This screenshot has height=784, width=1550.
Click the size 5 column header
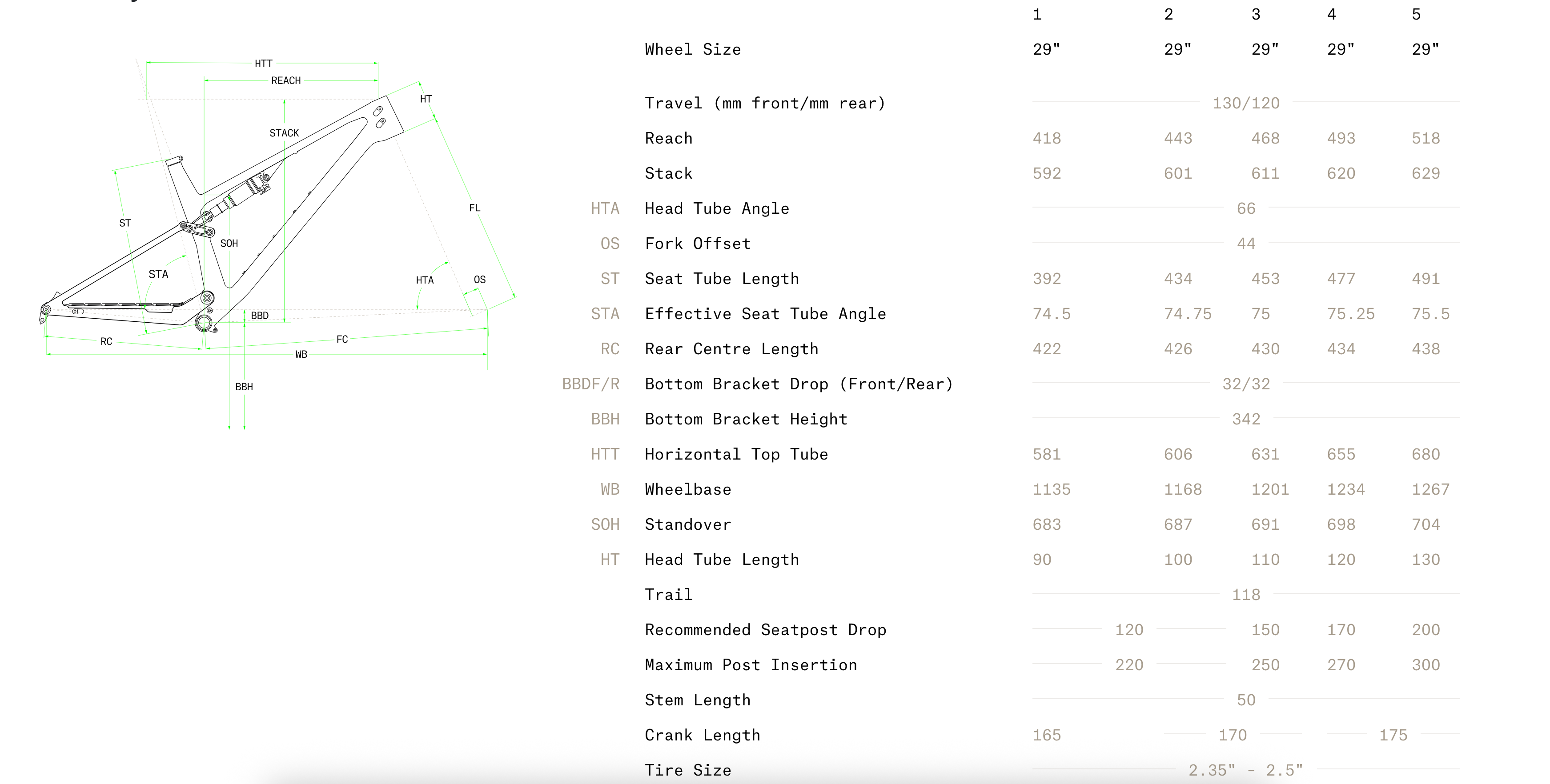tap(1416, 14)
